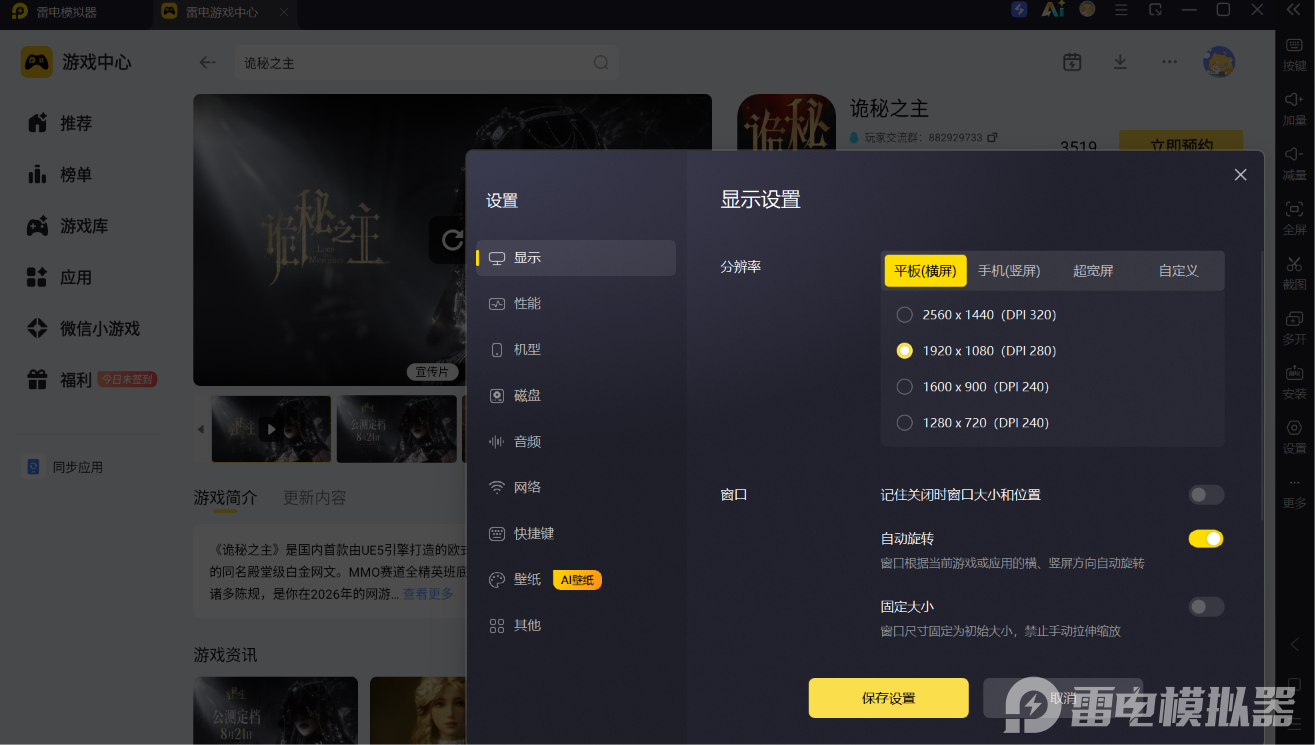This screenshot has width=1315, height=745.
Task: Switch to the 自定义 resolution tab
Action: pyautogui.click(x=1178, y=270)
